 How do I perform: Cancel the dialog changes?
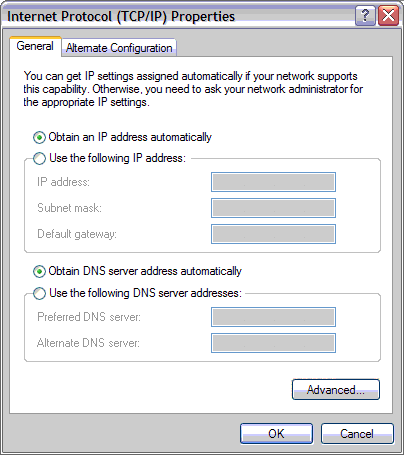click(357, 434)
